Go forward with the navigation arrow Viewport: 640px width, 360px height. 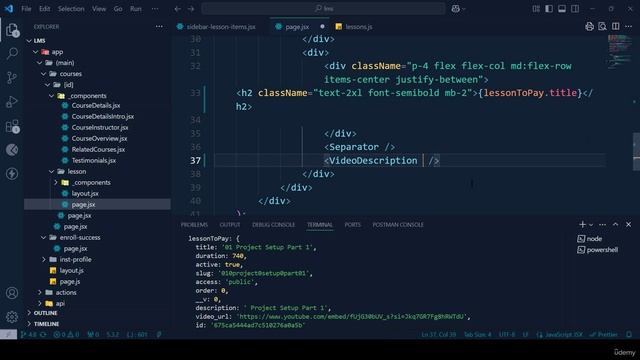pyautogui.click(x=191, y=9)
